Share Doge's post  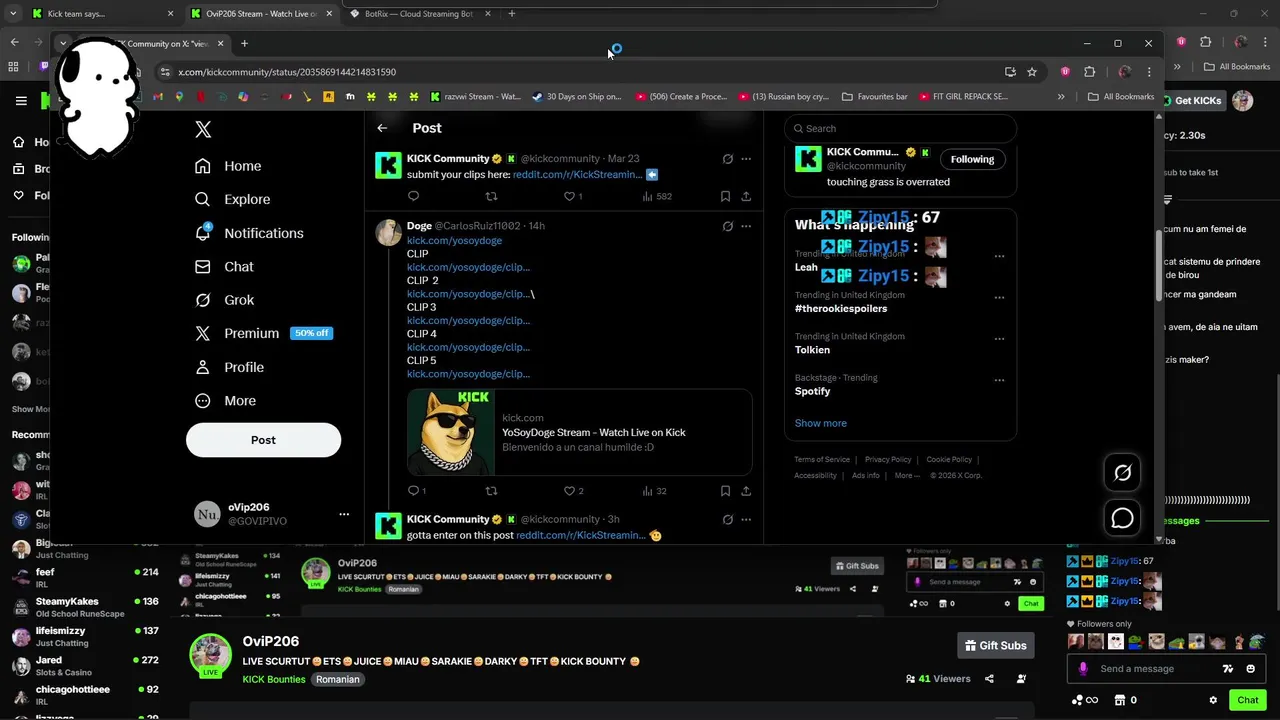pos(746,491)
